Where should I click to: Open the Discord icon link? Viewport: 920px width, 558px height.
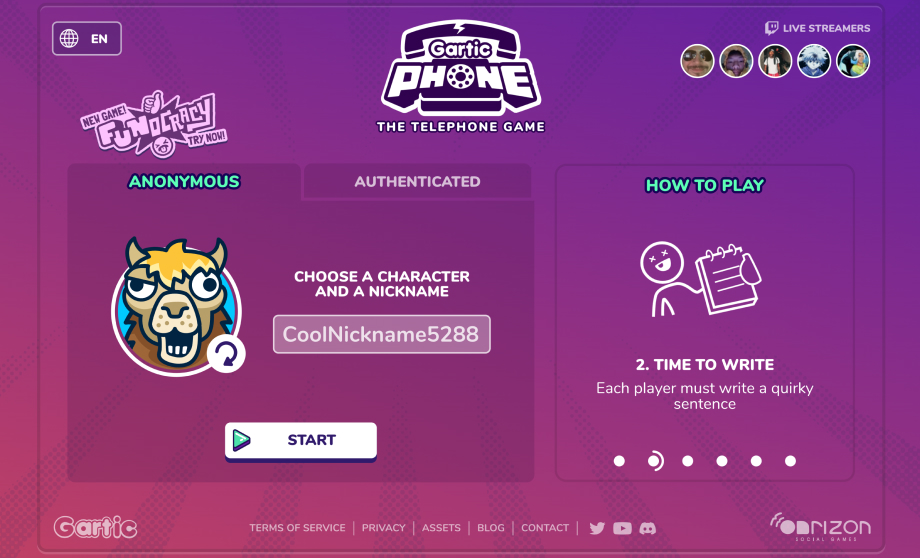[647, 528]
